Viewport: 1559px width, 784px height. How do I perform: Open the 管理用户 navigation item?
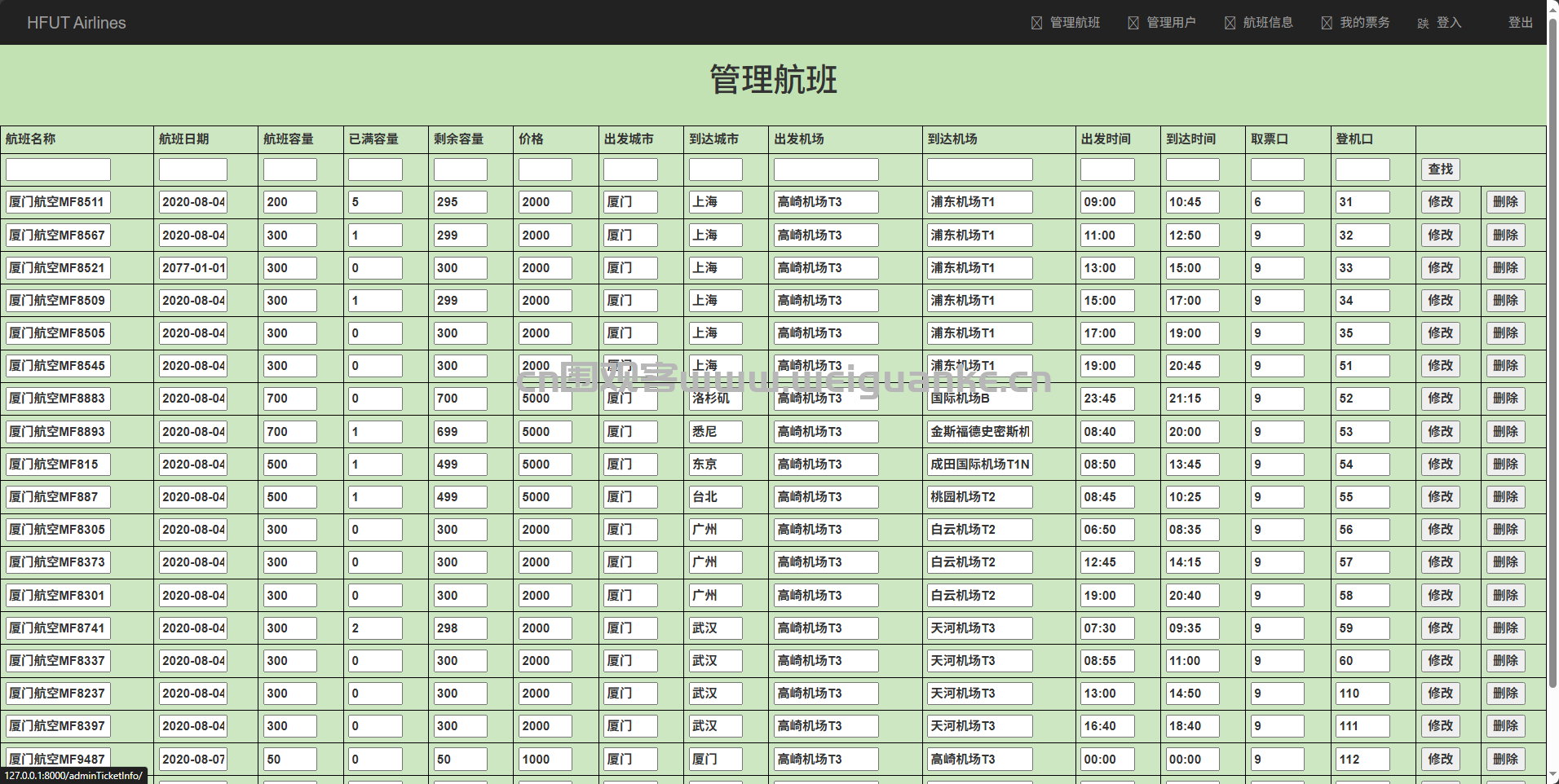1171,23
